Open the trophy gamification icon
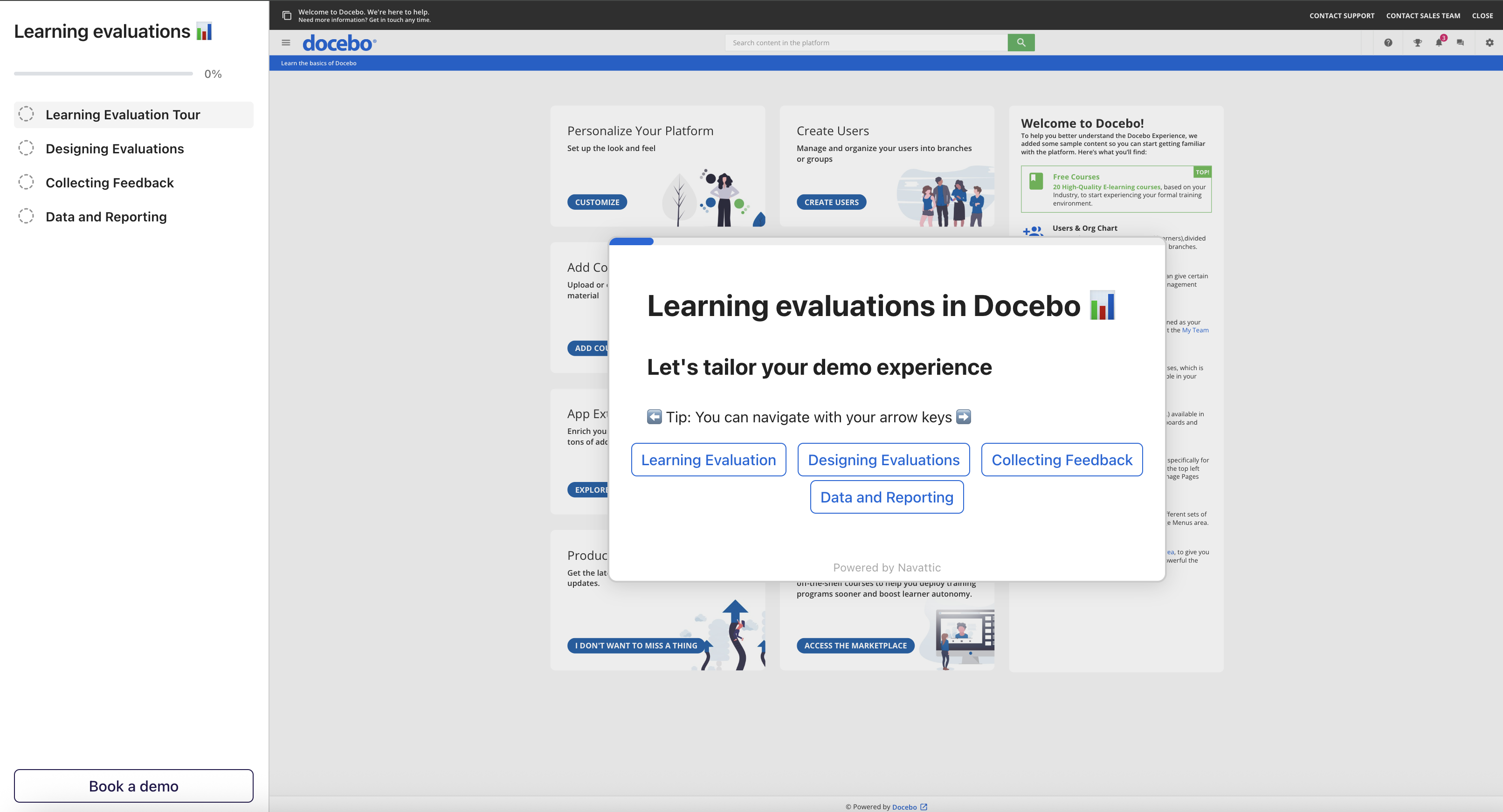This screenshot has width=1503, height=812. point(1417,42)
